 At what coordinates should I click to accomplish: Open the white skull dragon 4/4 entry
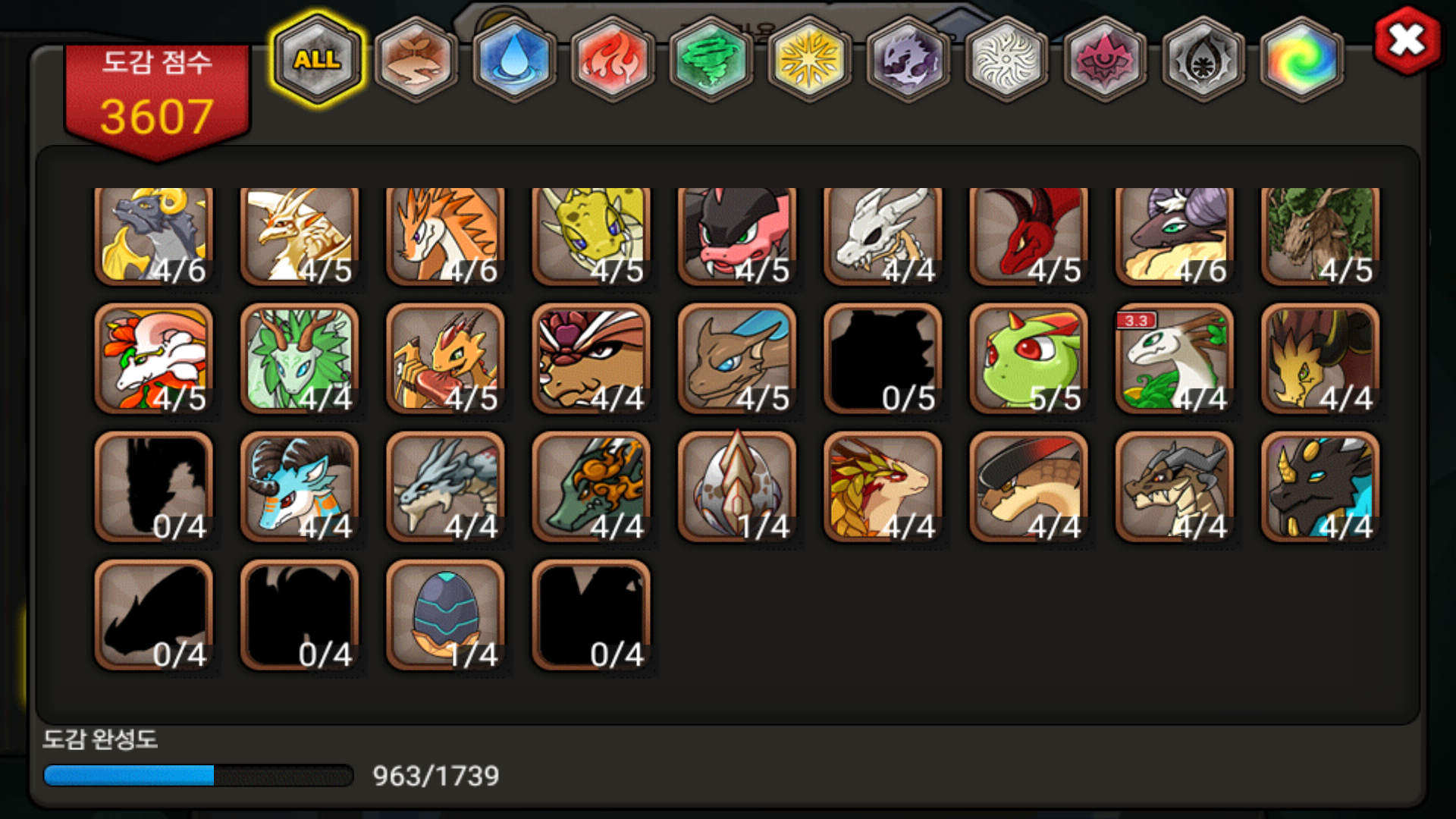[883, 237]
